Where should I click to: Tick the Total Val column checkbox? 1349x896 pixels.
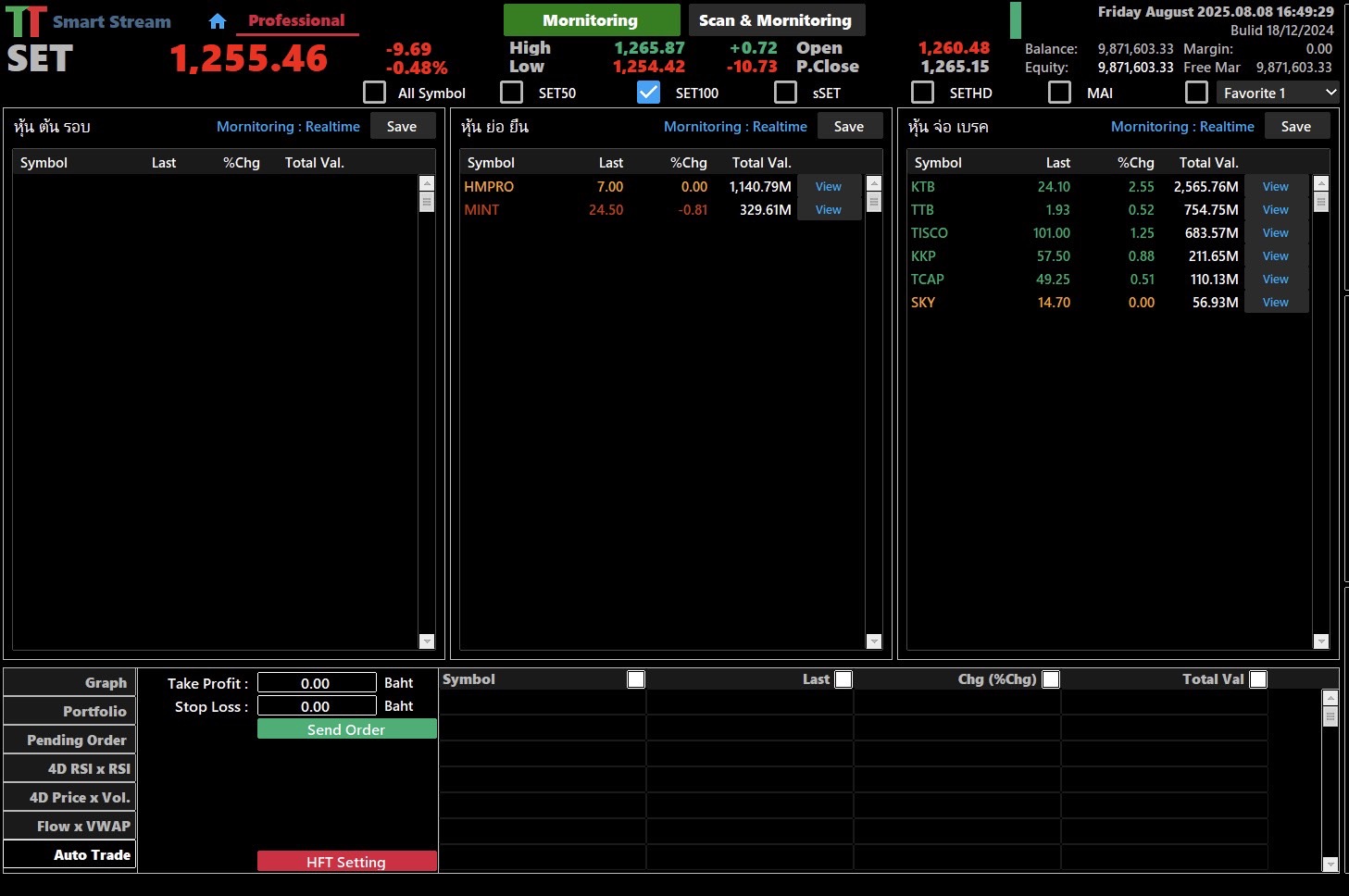click(1258, 679)
